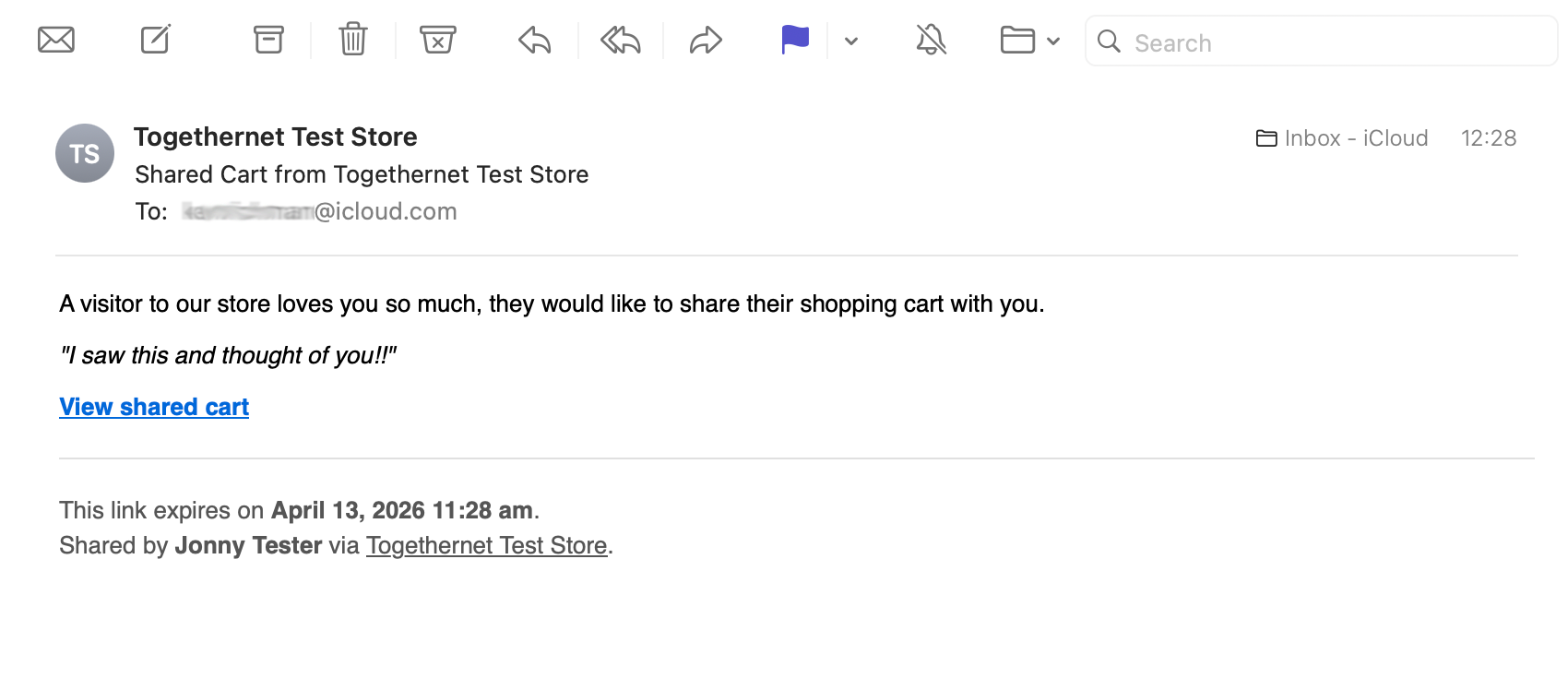Open the Togethernet Test Store footer link
Image resolution: width=1568 pixels, height=690 pixels.
click(x=487, y=545)
